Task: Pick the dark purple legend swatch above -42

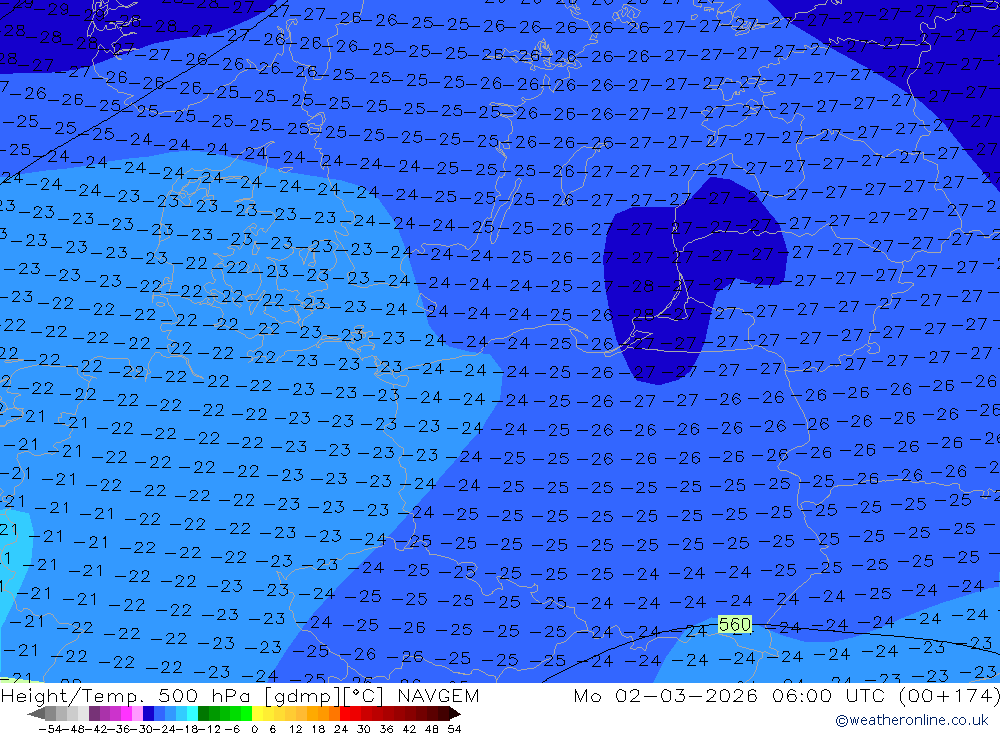Action: click(x=94, y=714)
